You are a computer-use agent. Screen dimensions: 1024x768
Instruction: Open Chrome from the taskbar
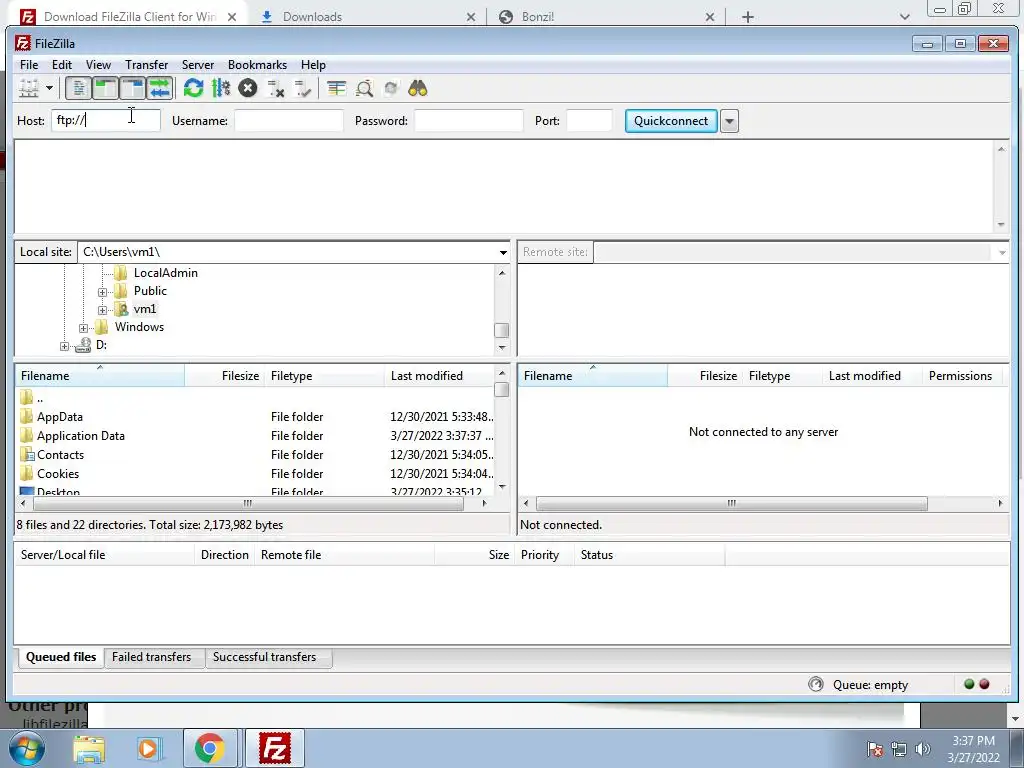pos(210,748)
